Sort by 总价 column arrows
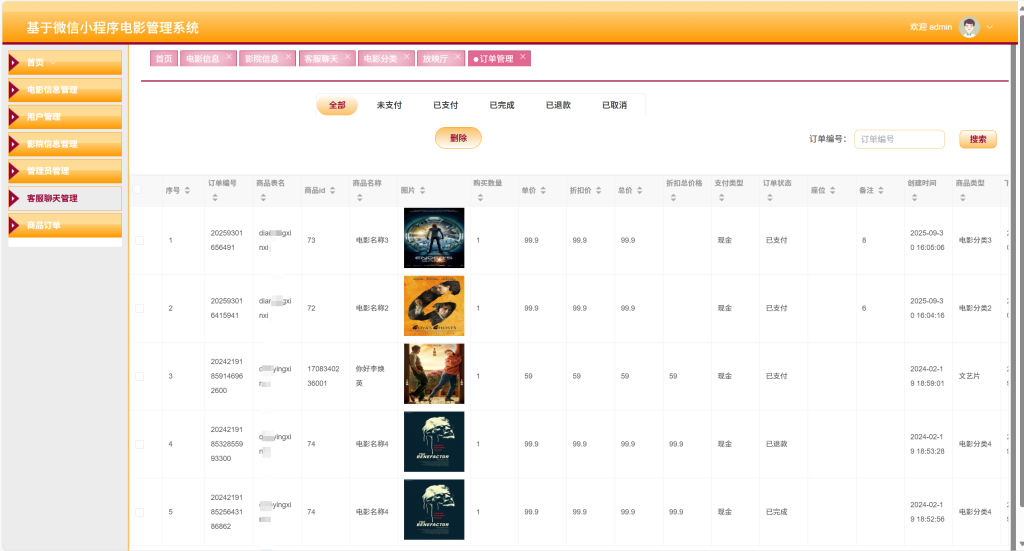 [x=639, y=191]
